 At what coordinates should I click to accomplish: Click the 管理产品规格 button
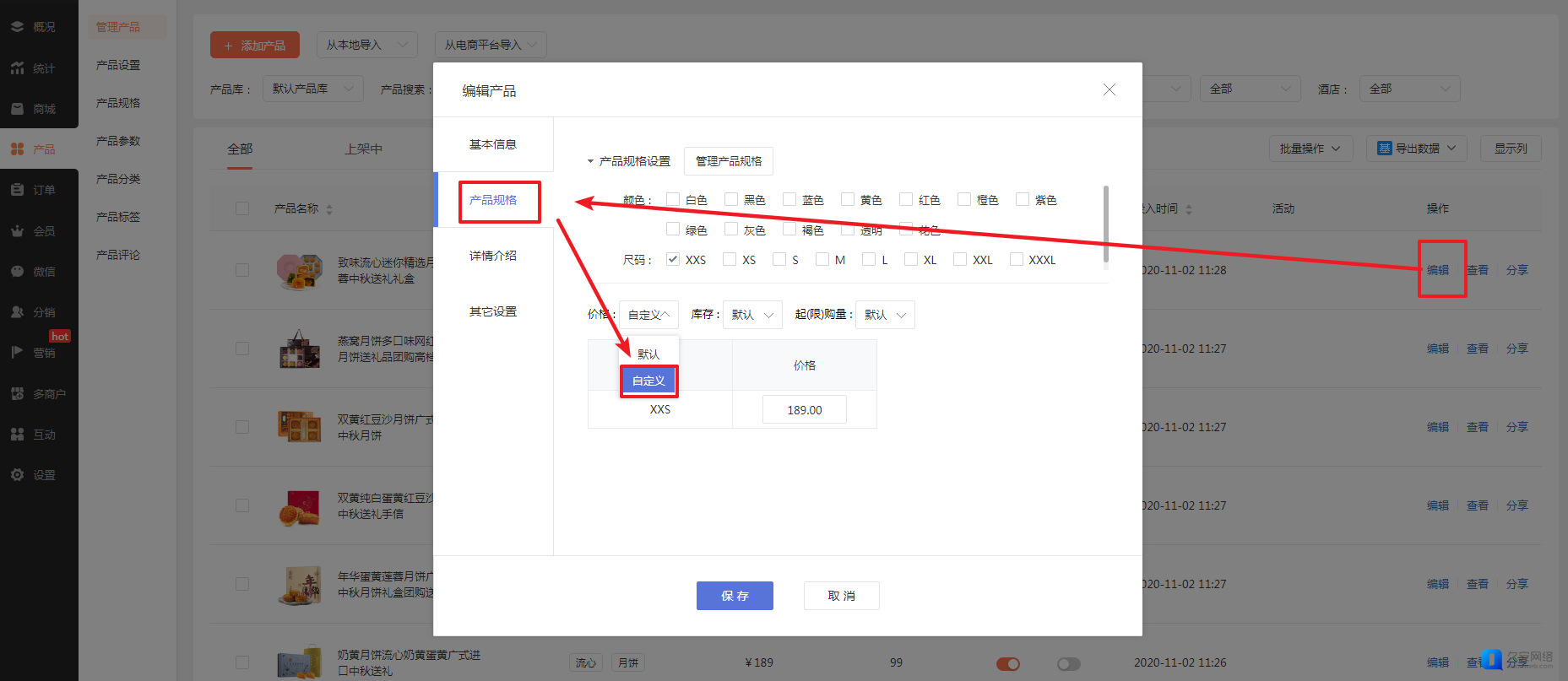pyautogui.click(x=728, y=161)
